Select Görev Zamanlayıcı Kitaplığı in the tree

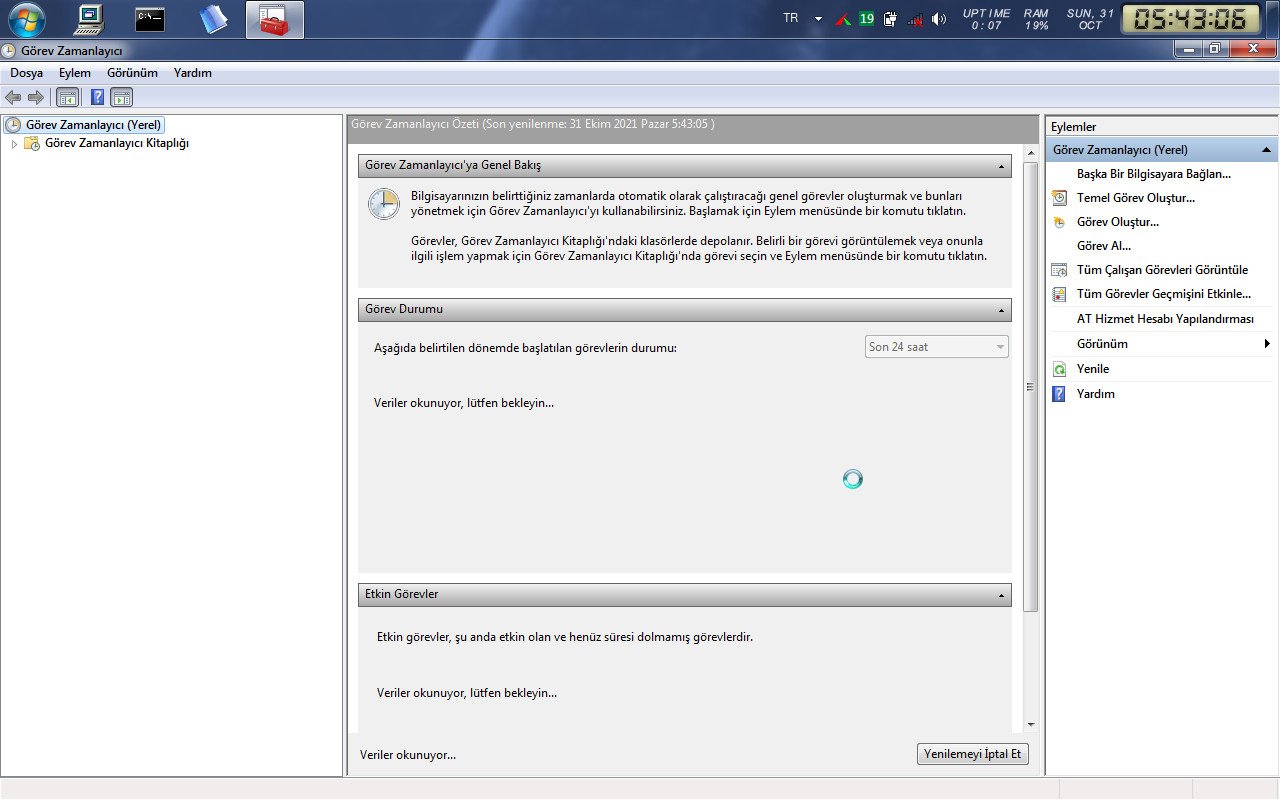tap(117, 143)
